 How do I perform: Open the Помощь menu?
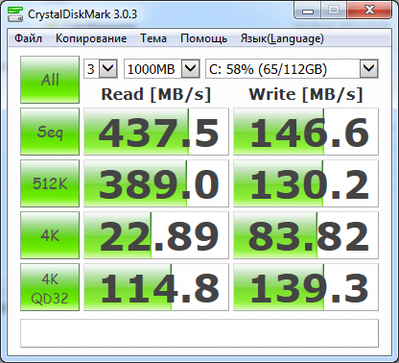click(204, 39)
